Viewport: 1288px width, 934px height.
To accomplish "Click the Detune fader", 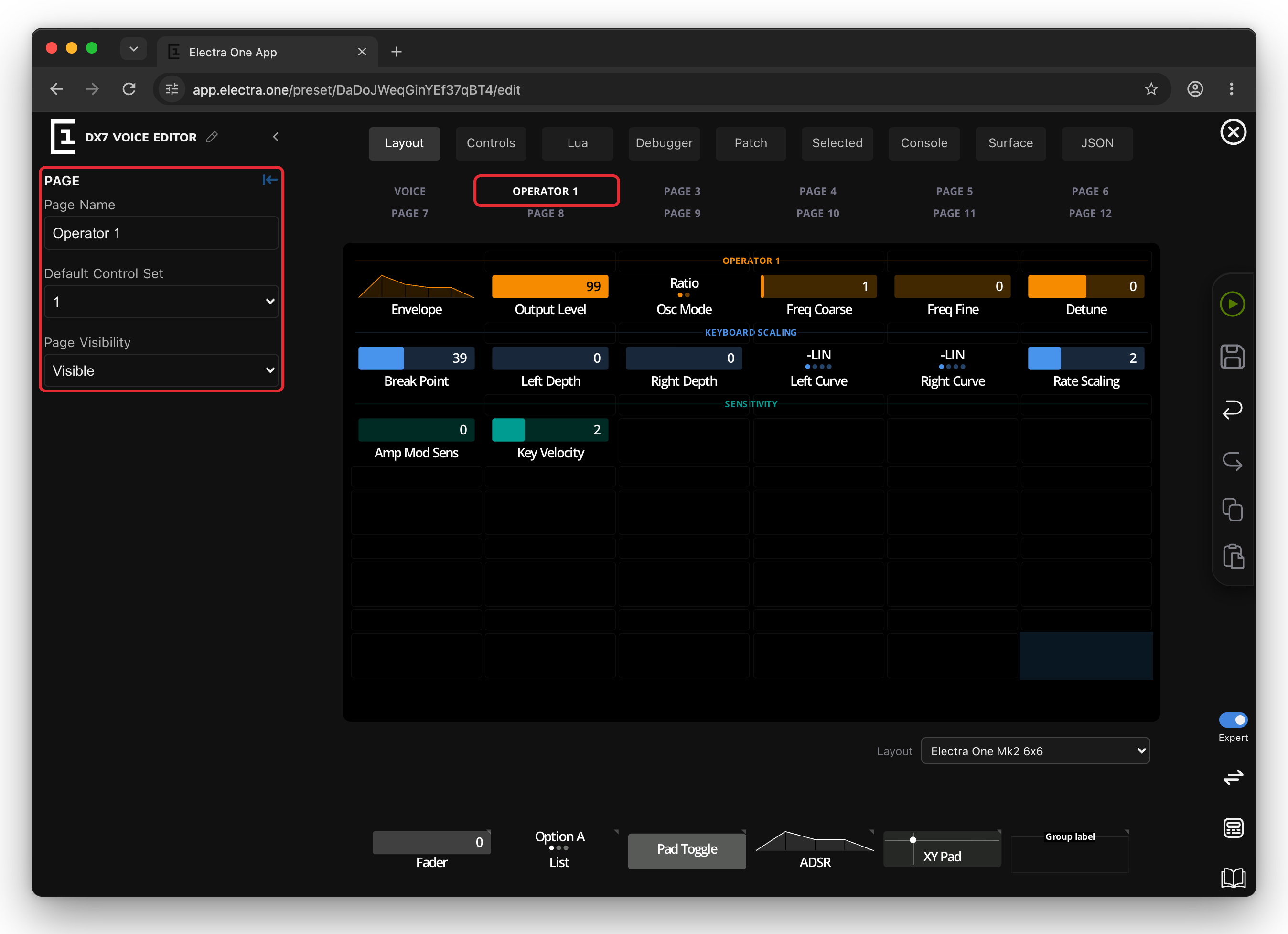I will 1086,287.
